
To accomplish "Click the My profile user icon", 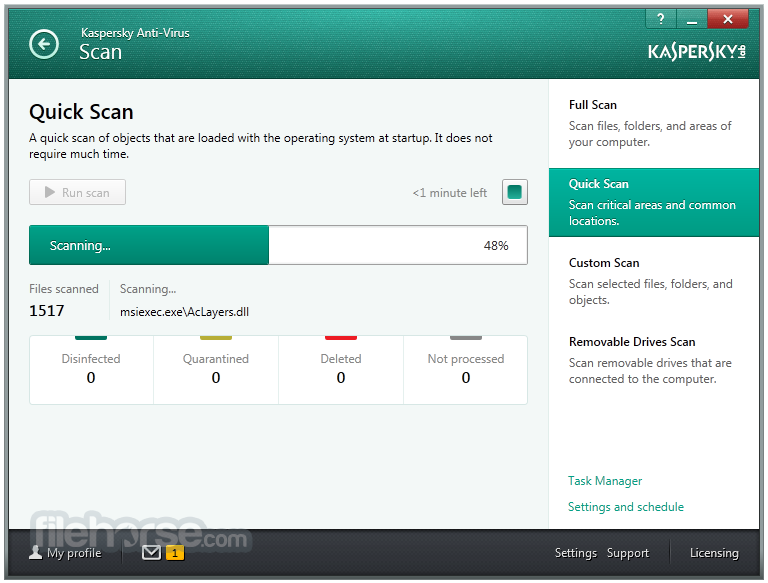I will click(35, 553).
